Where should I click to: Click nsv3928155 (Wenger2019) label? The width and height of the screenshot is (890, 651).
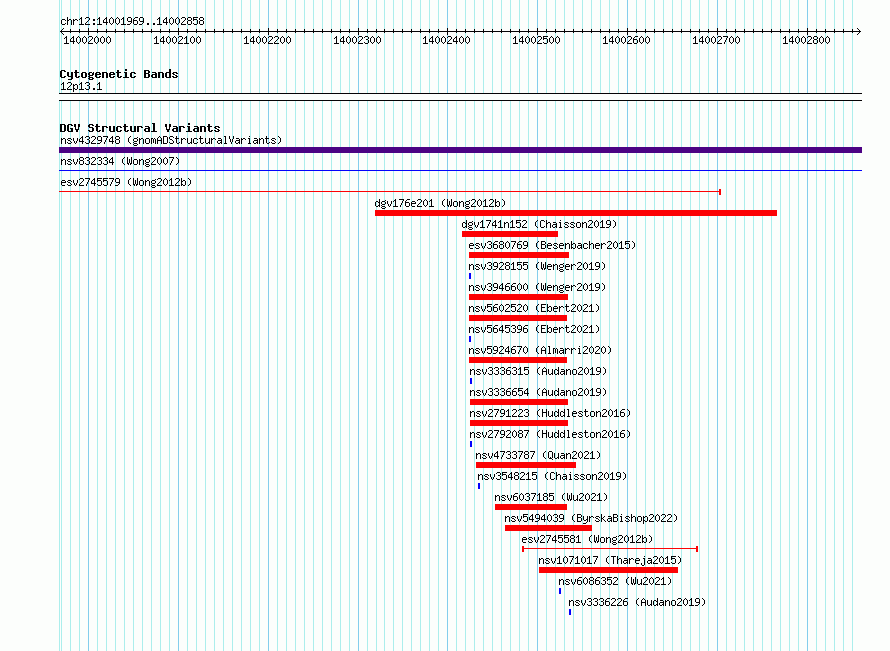coord(537,266)
